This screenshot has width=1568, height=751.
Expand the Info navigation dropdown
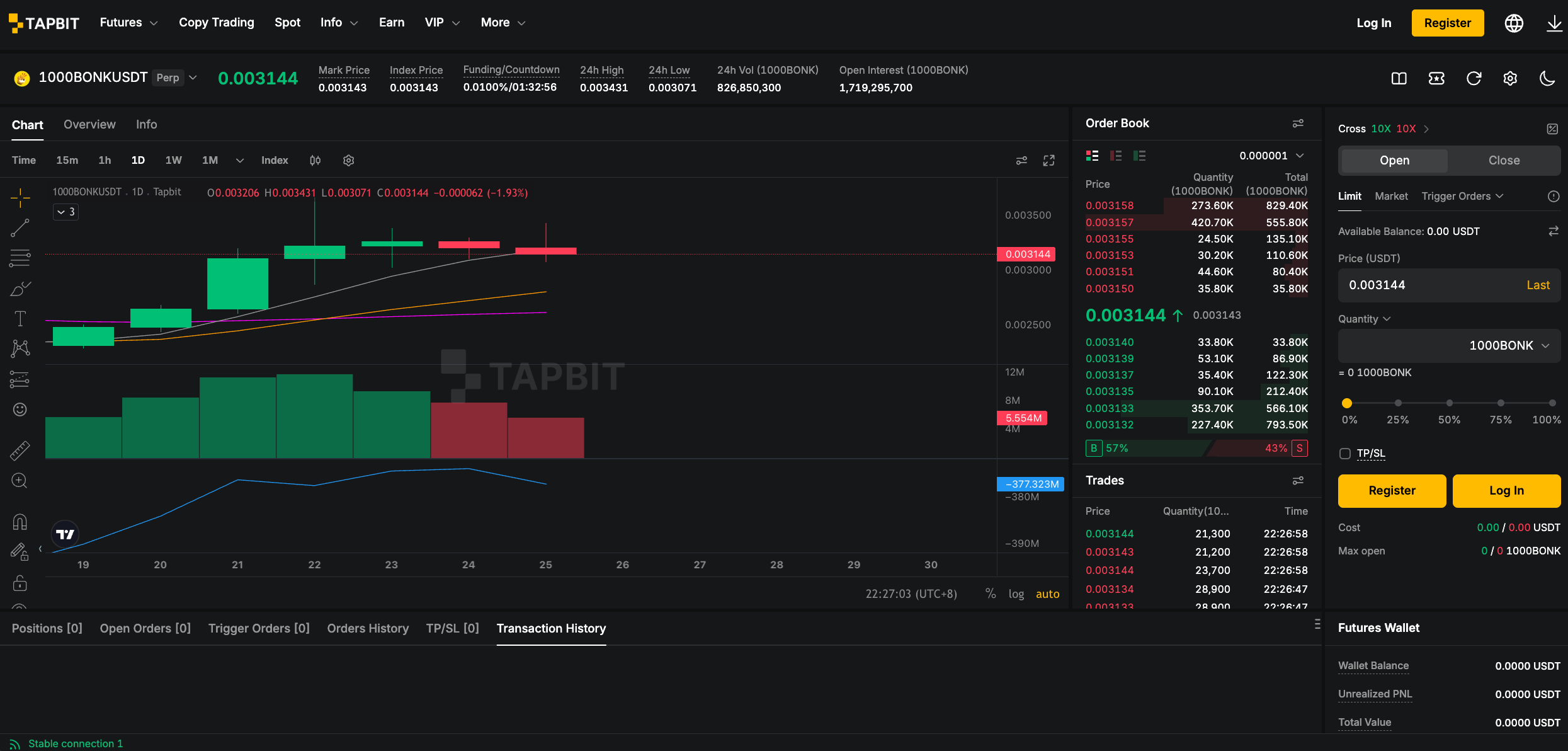pyautogui.click(x=339, y=23)
